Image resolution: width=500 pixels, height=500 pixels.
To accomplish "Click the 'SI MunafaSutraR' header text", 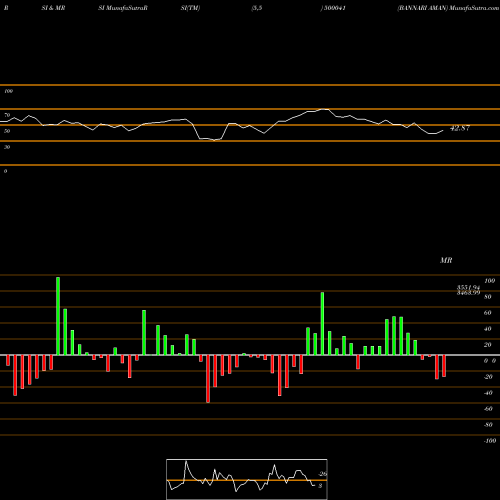I will [123, 8].
